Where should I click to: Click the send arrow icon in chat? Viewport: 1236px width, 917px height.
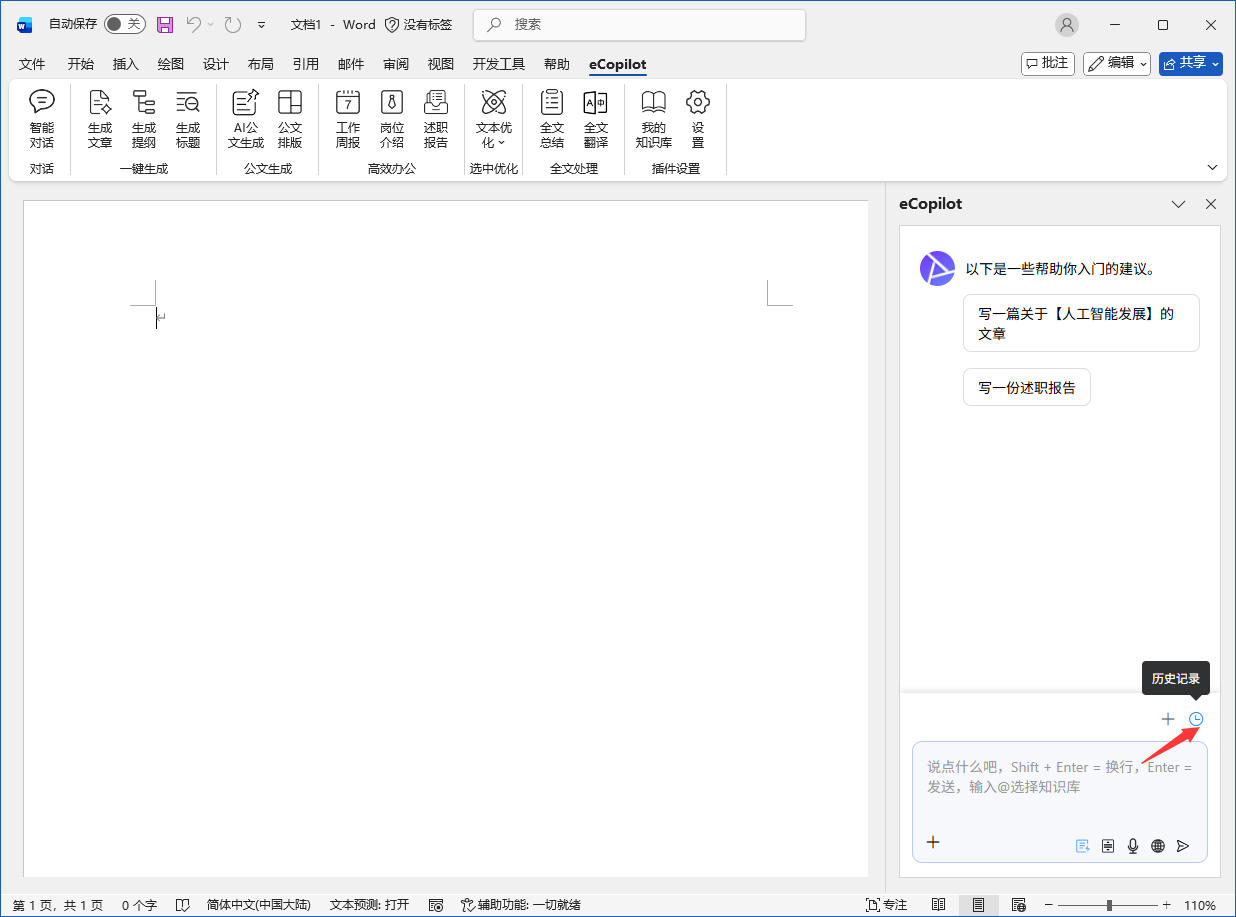click(x=1183, y=846)
